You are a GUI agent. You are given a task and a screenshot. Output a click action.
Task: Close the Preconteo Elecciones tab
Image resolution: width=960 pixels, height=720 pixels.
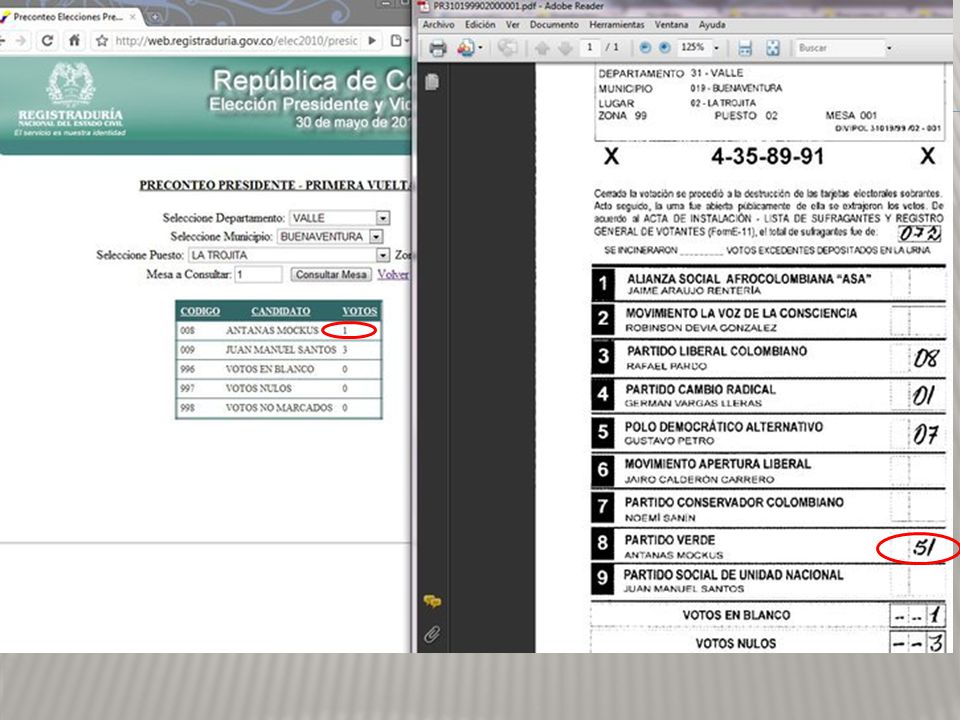132,17
